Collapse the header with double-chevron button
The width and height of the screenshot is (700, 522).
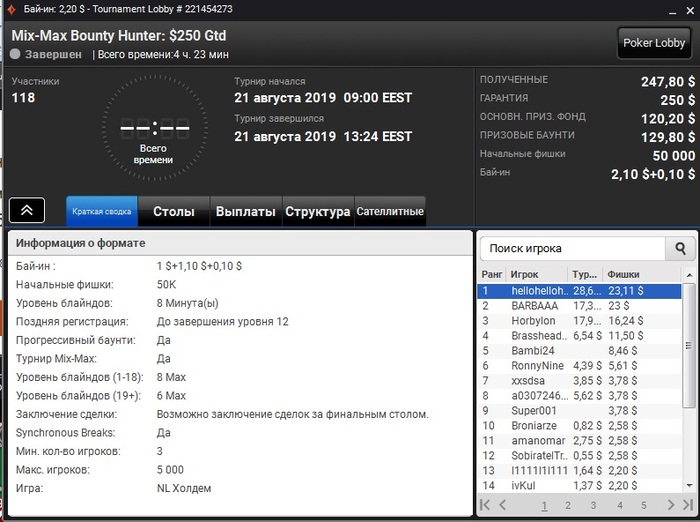pos(27,210)
